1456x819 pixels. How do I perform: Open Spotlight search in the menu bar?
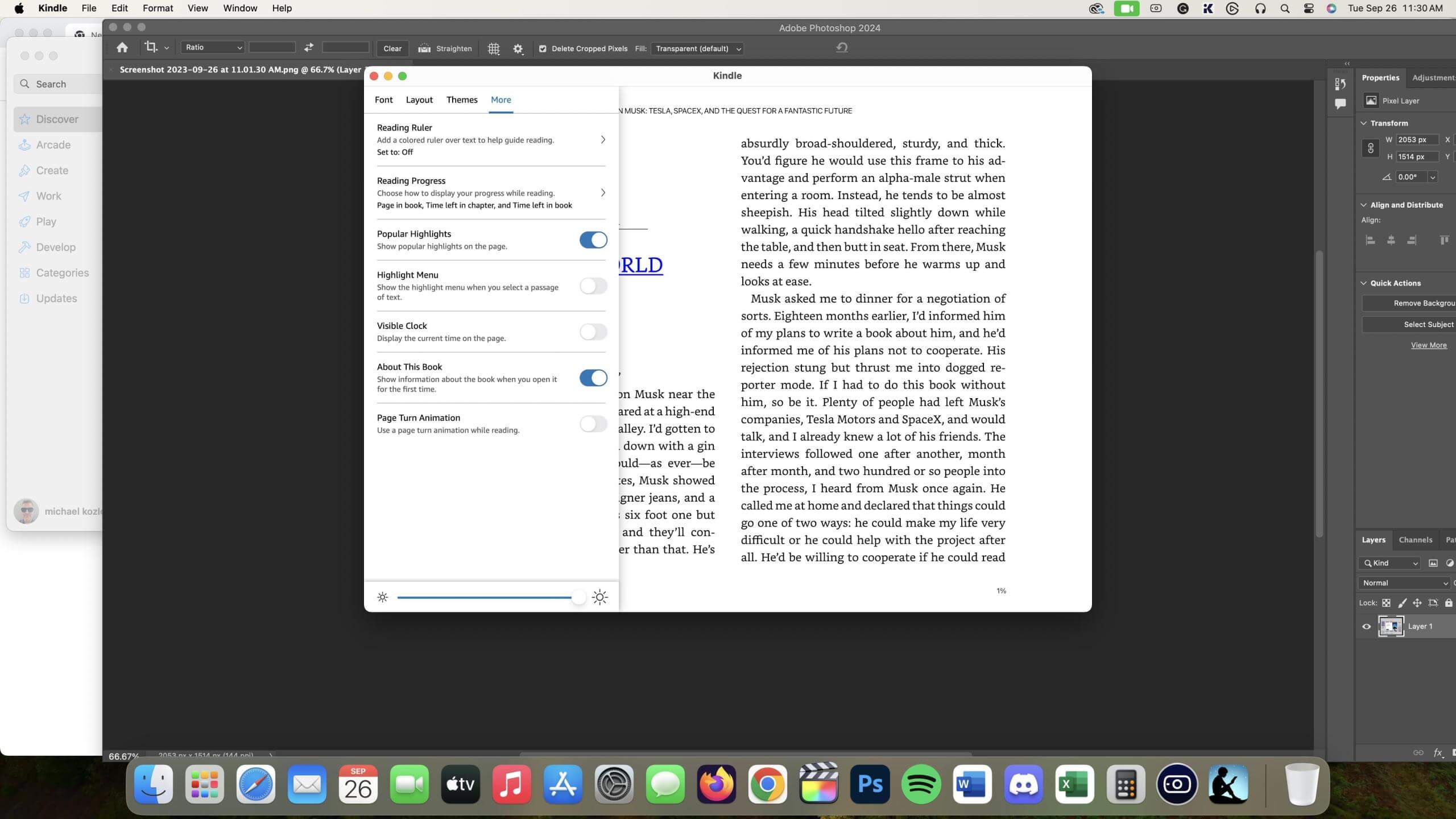[x=1284, y=8]
